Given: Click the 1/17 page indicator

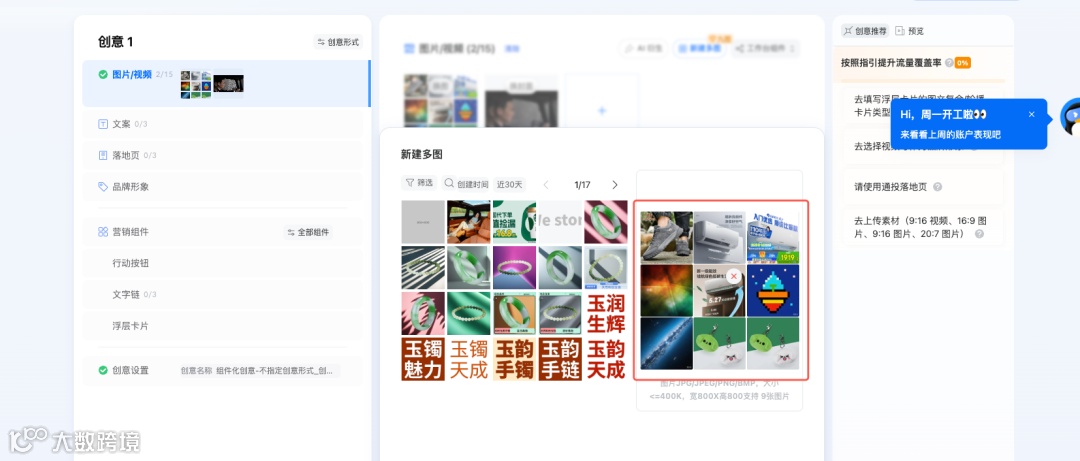Looking at the screenshot, I should point(582,185).
